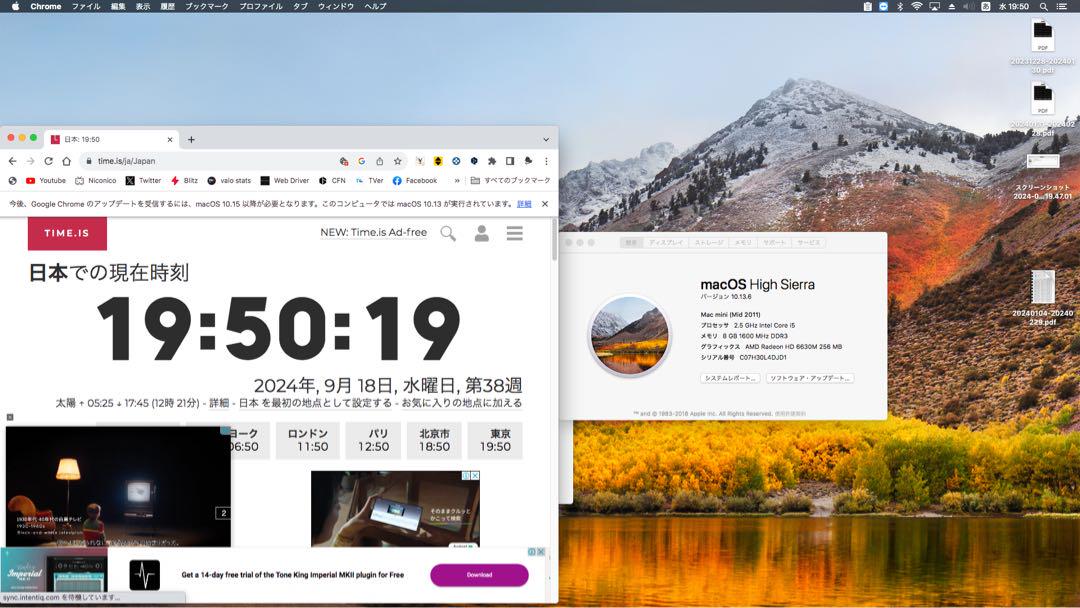Click the lamp and TV video thumbnail
1080x608 pixels.
(x=118, y=487)
